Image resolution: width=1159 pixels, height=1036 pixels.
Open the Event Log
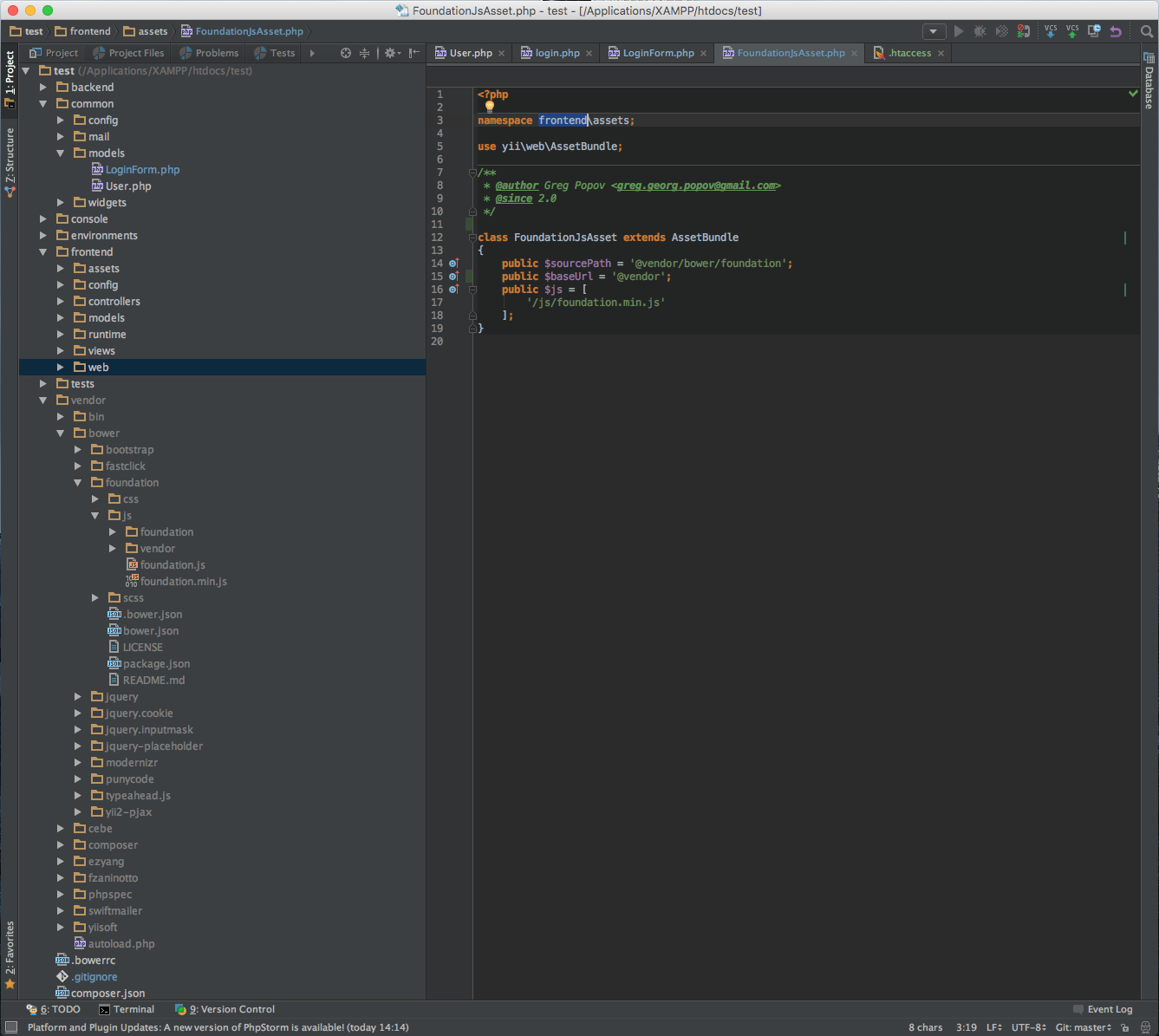[x=1103, y=1009]
